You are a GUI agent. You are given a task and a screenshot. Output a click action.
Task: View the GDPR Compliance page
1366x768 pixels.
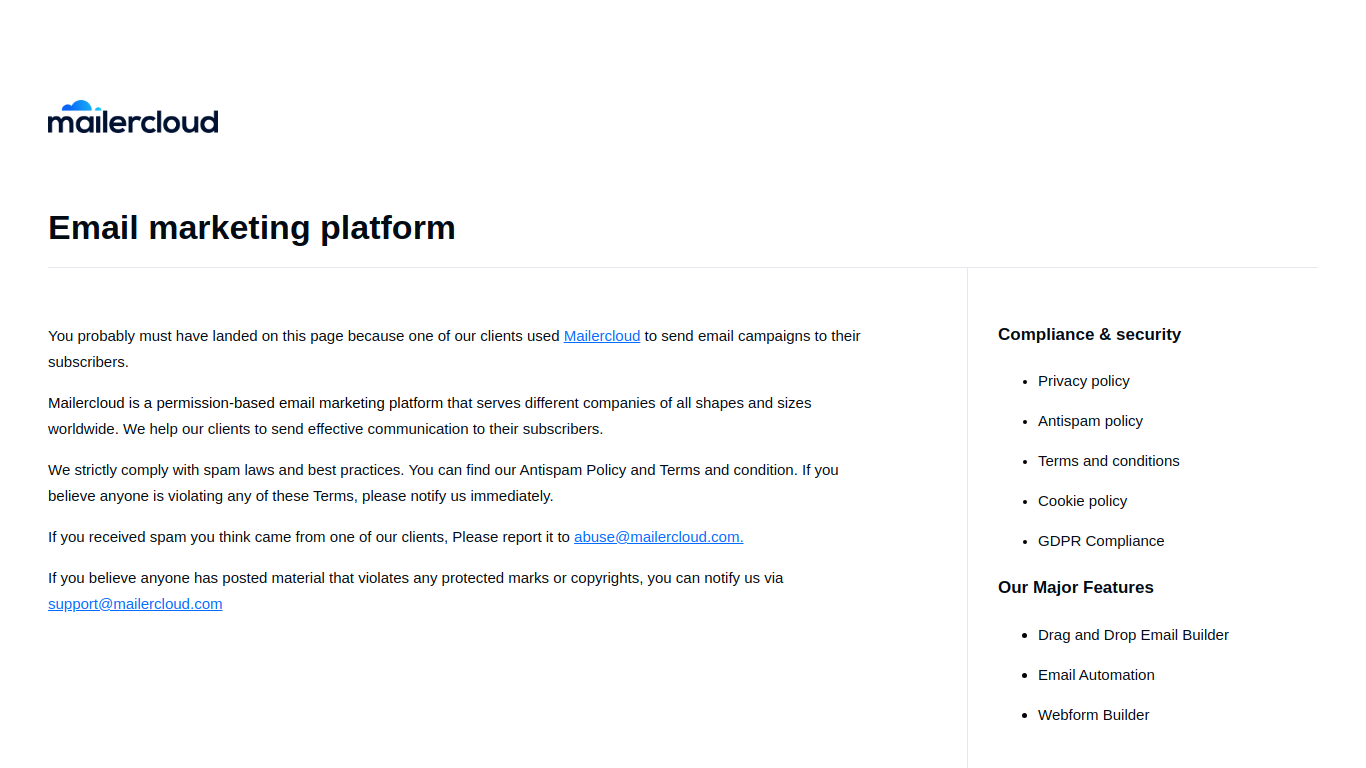point(1101,541)
